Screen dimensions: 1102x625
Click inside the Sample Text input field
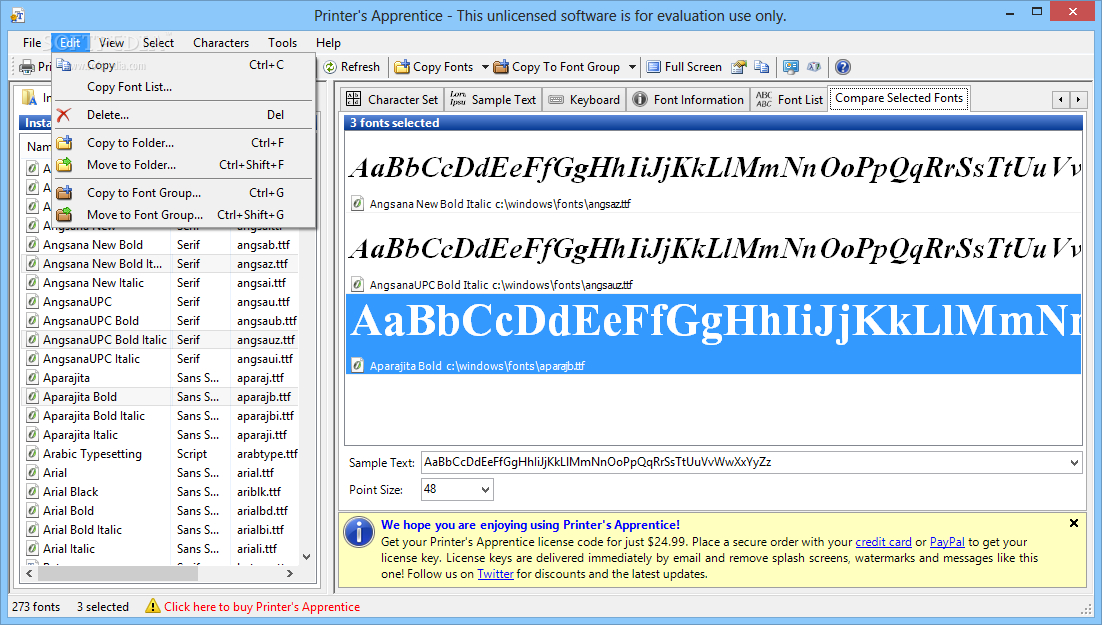[x=744, y=463]
